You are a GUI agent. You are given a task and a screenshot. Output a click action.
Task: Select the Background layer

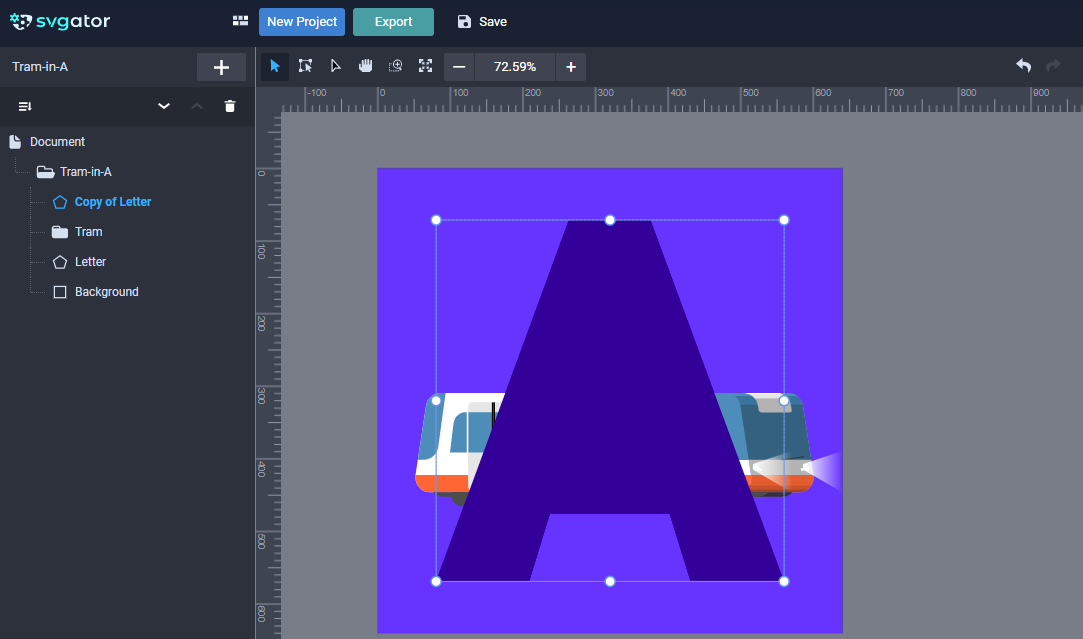coord(106,292)
